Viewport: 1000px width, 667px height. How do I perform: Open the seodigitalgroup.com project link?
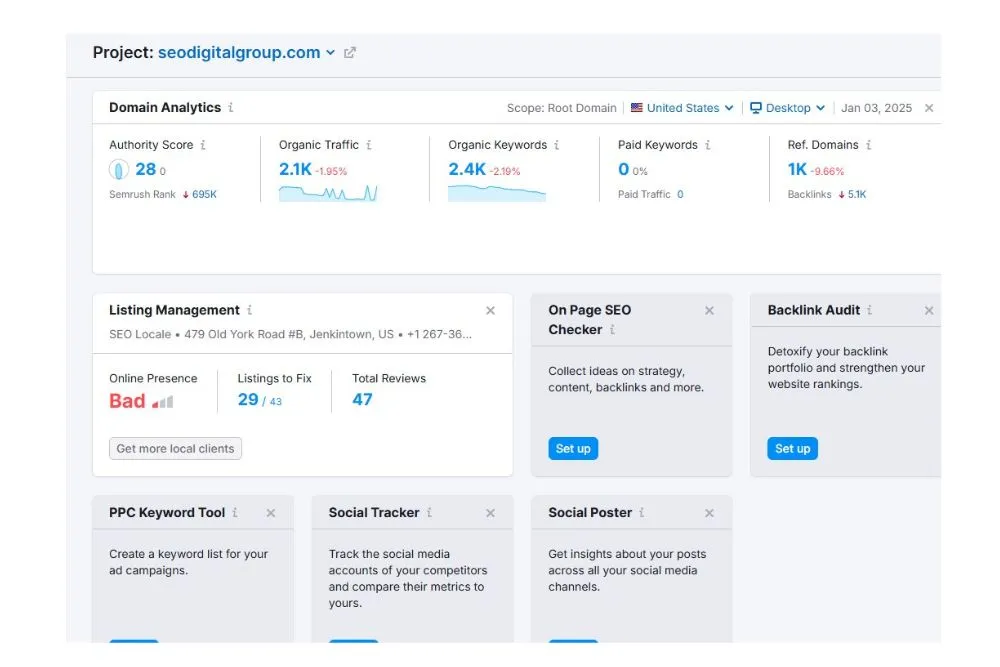pos(239,52)
